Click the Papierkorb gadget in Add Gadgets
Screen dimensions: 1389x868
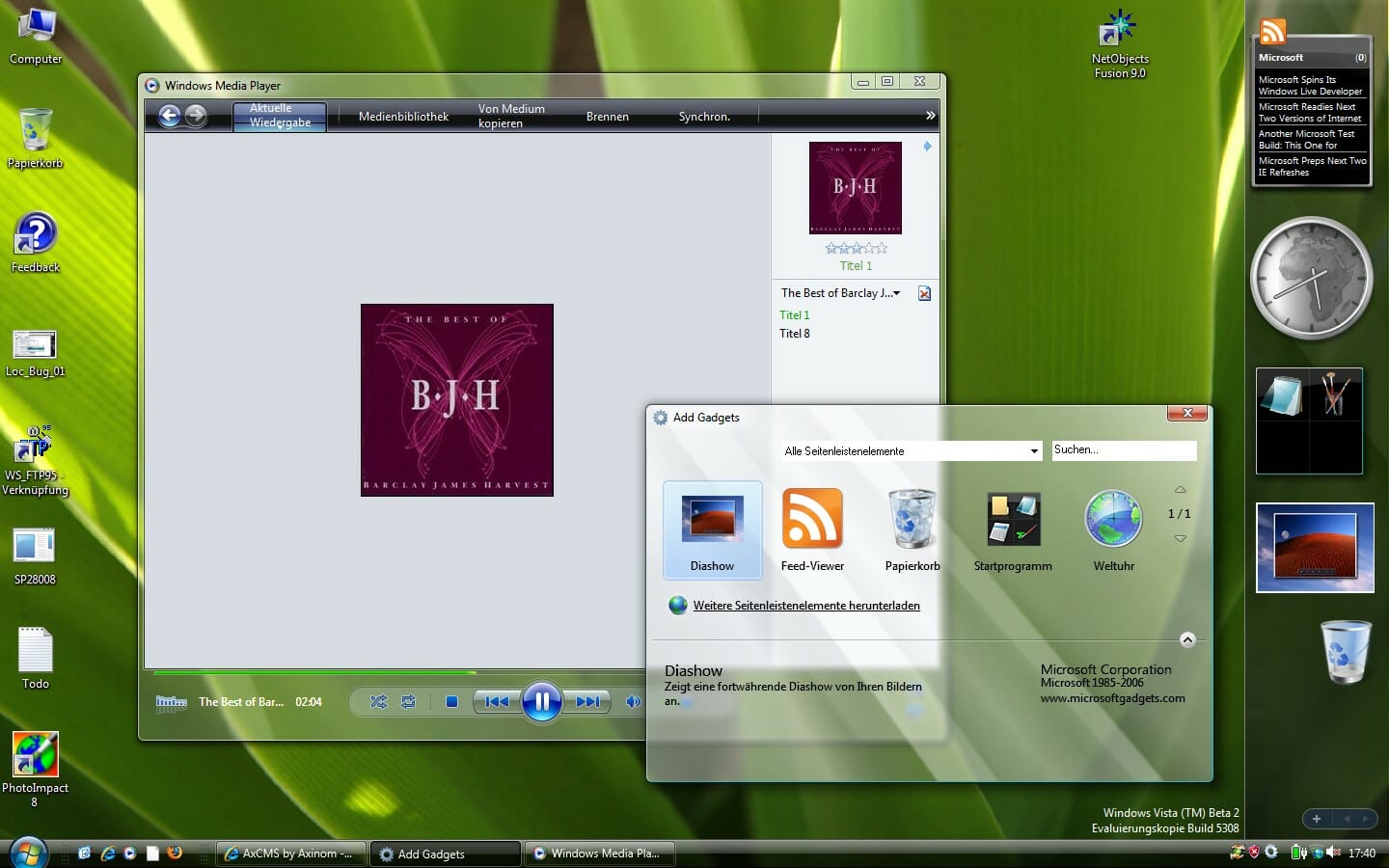[x=912, y=519]
